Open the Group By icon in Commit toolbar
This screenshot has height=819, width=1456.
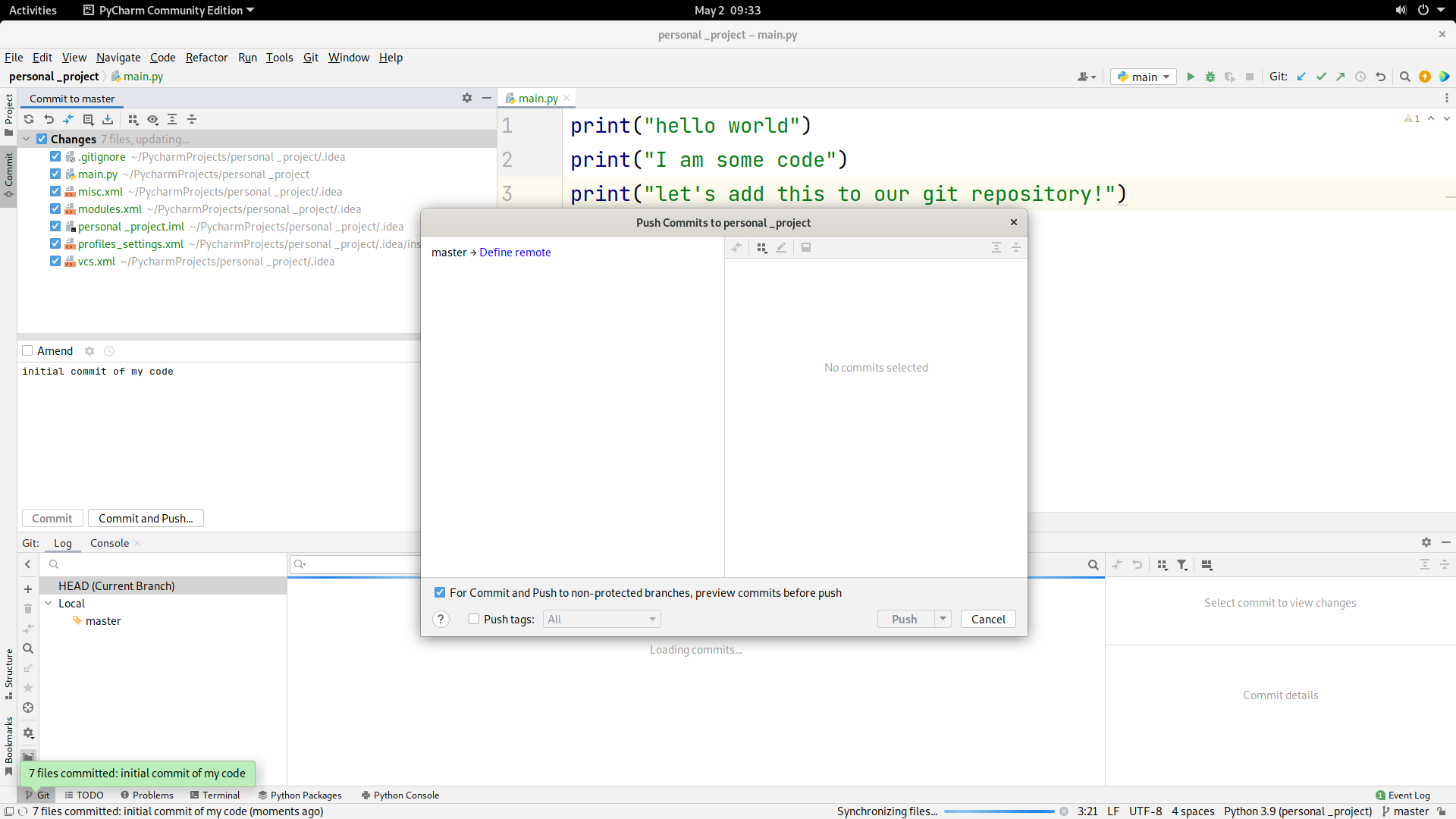coord(133,119)
